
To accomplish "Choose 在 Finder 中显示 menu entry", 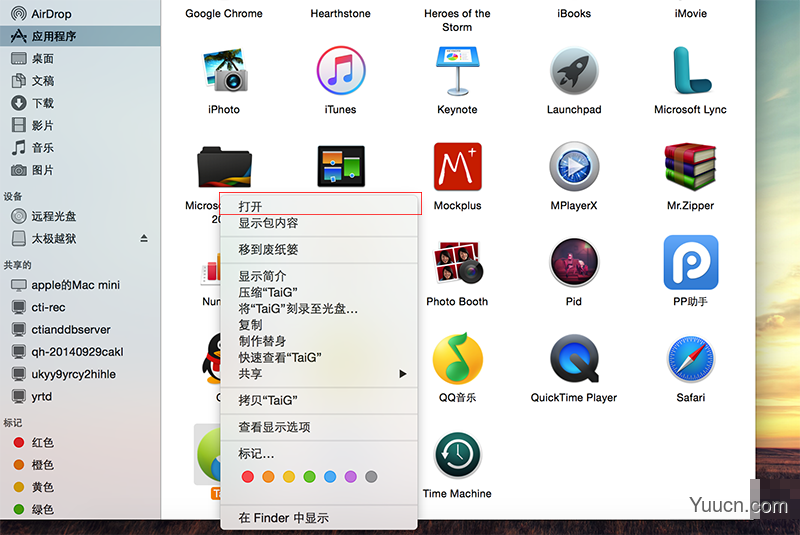I will [x=319, y=518].
